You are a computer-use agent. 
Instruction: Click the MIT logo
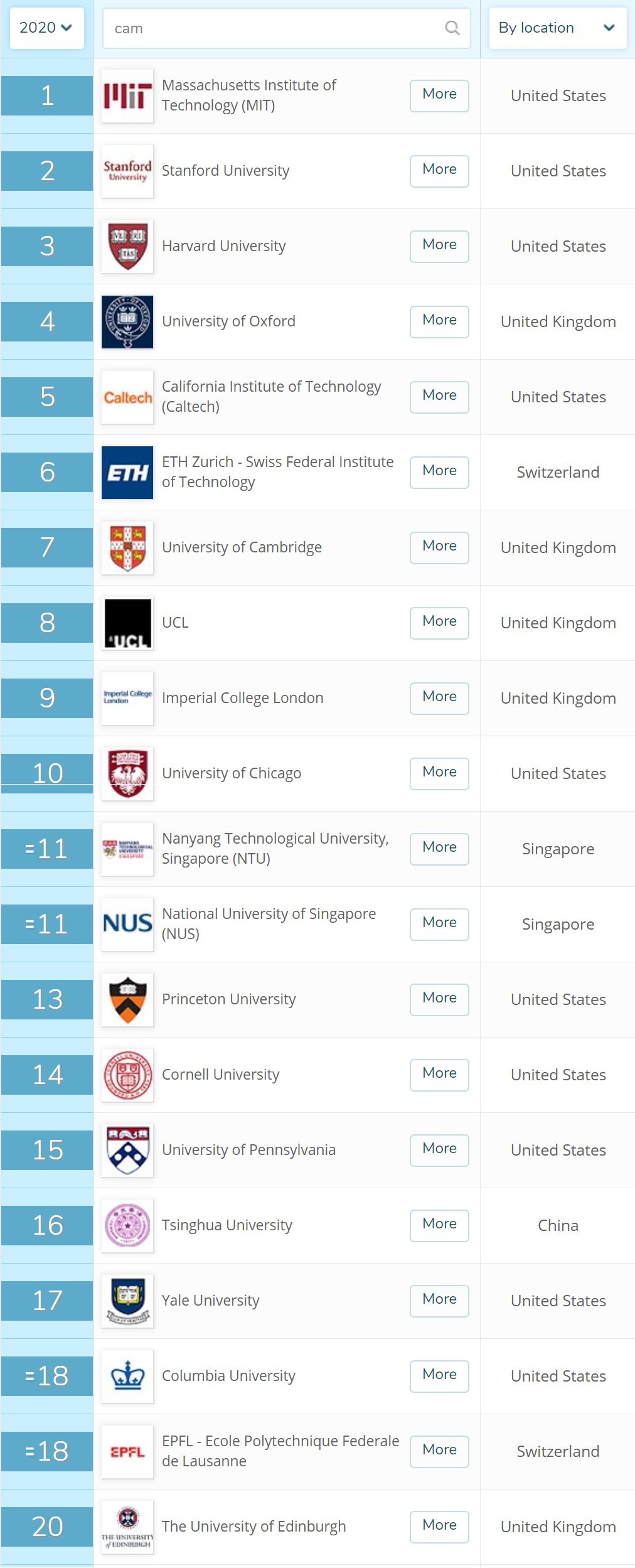(x=127, y=96)
